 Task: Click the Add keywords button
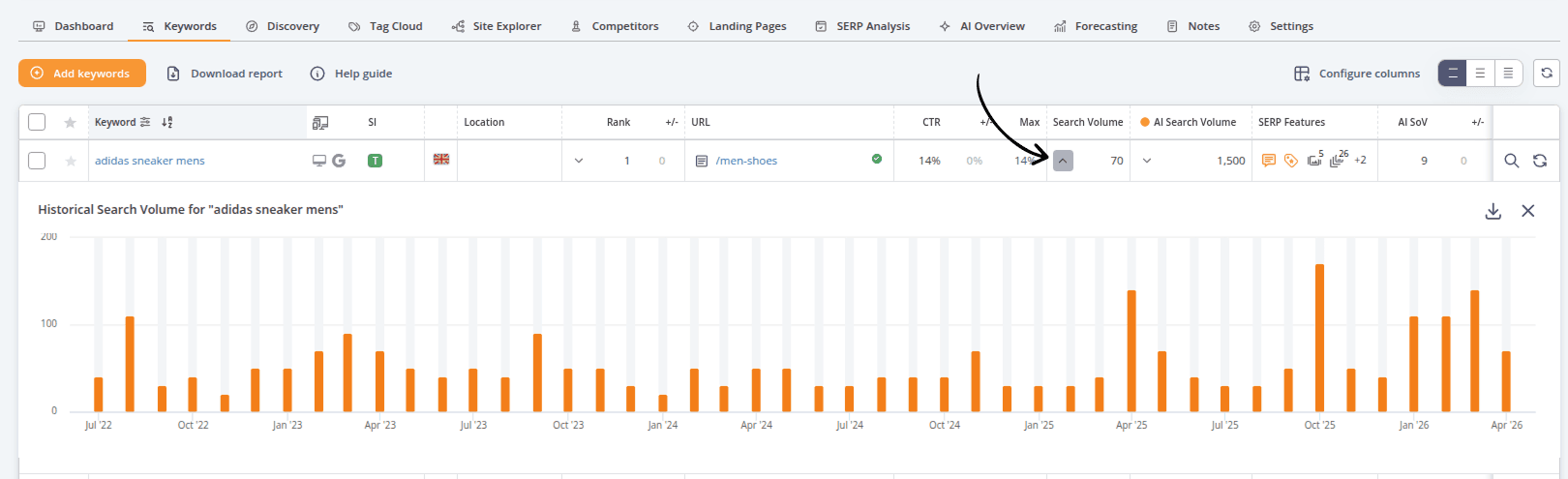click(x=82, y=73)
